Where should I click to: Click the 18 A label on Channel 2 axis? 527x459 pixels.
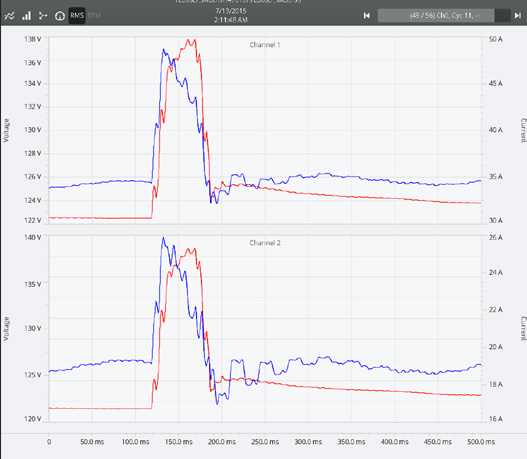[x=496, y=384]
